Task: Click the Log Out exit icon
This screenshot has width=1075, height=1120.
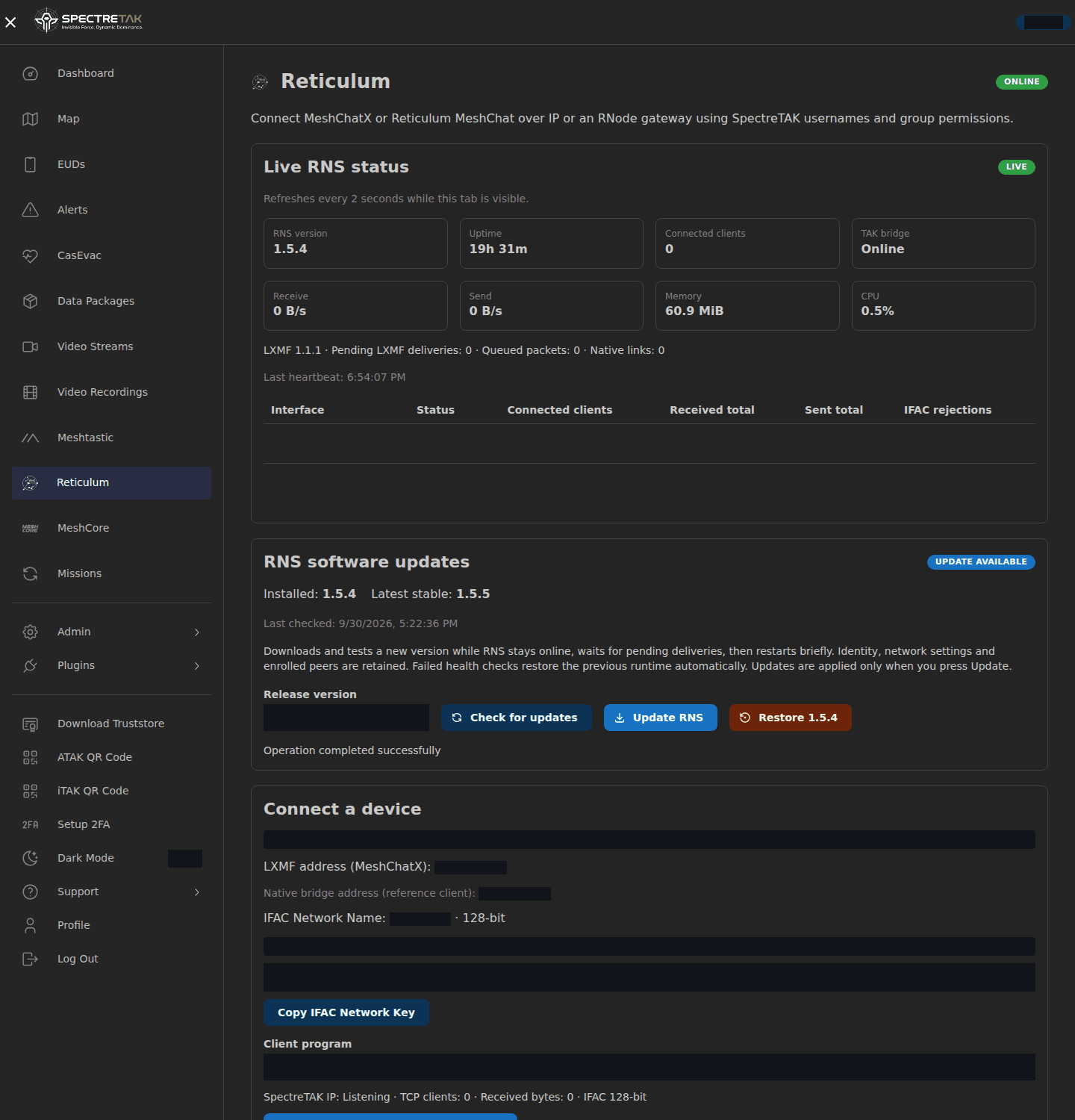Action: click(x=30, y=959)
